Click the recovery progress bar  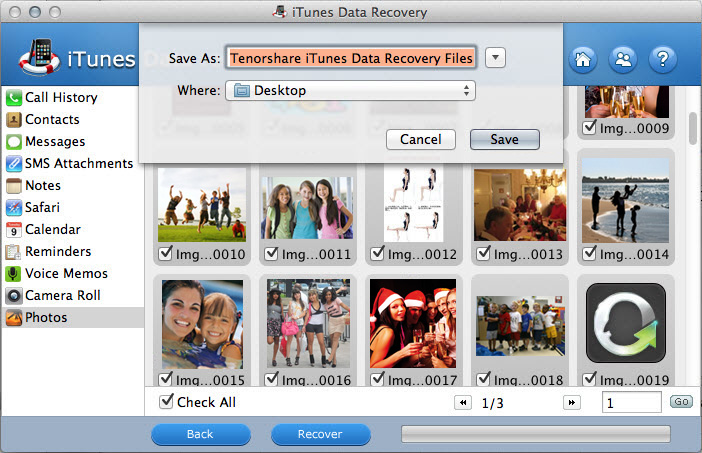click(x=536, y=434)
